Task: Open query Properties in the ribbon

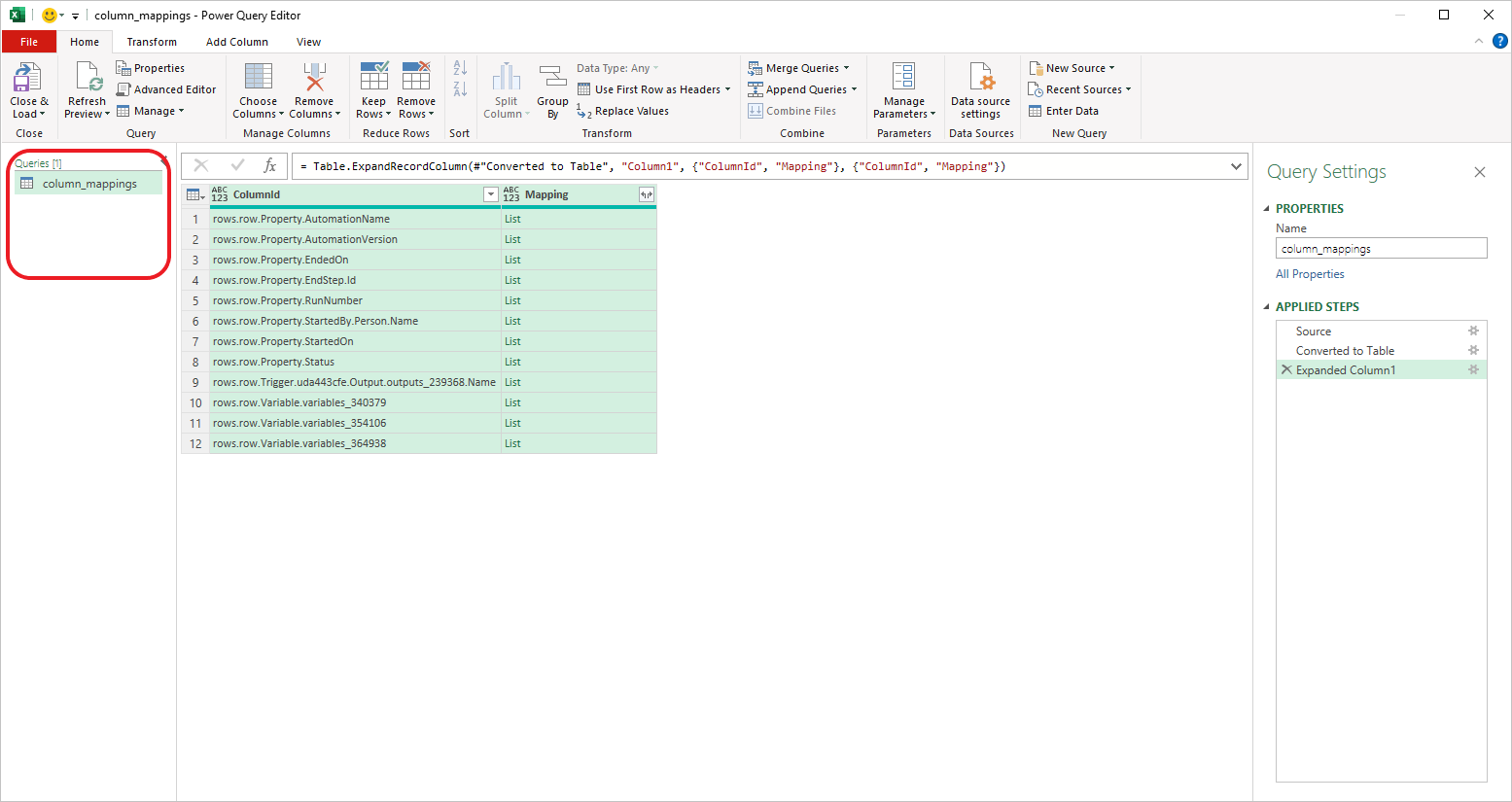Action: point(151,68)
